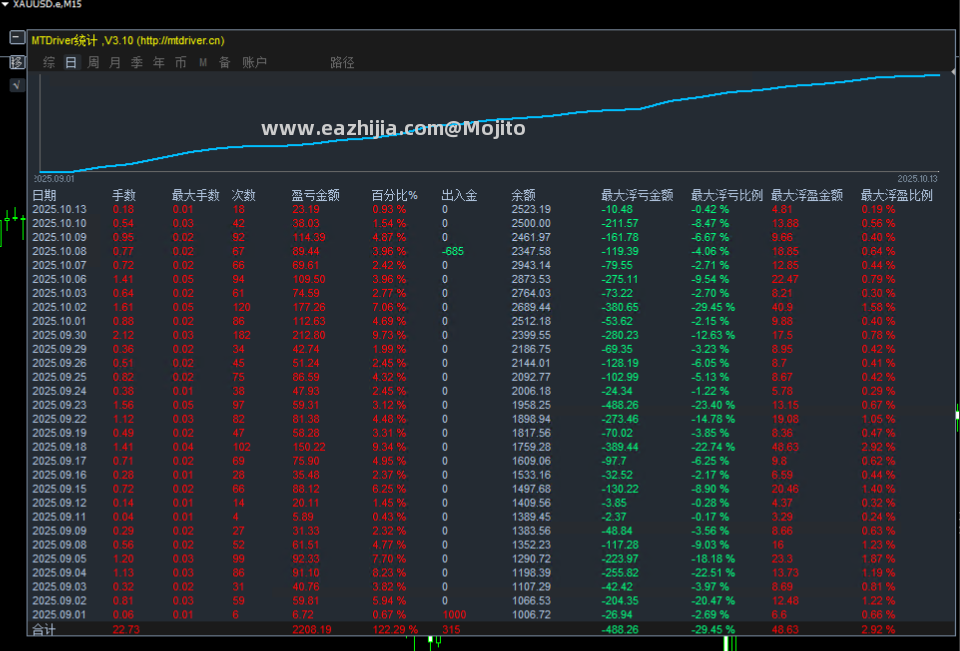Select the 日 daily statistics tab
This screenshot has width=960, height=651.
tap(71, 62)
